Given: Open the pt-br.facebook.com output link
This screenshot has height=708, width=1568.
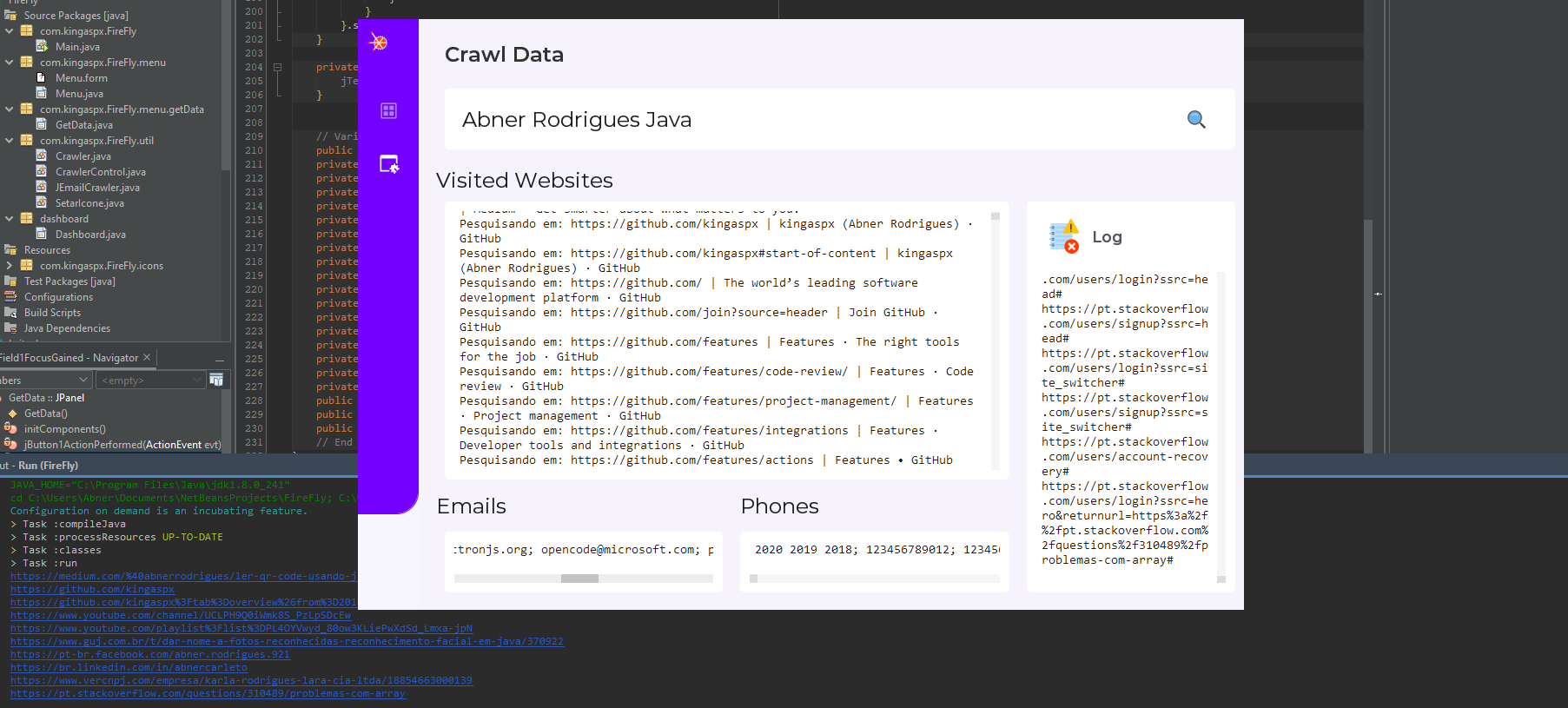Looking at the screenshot, I should [x=150, y=654].
